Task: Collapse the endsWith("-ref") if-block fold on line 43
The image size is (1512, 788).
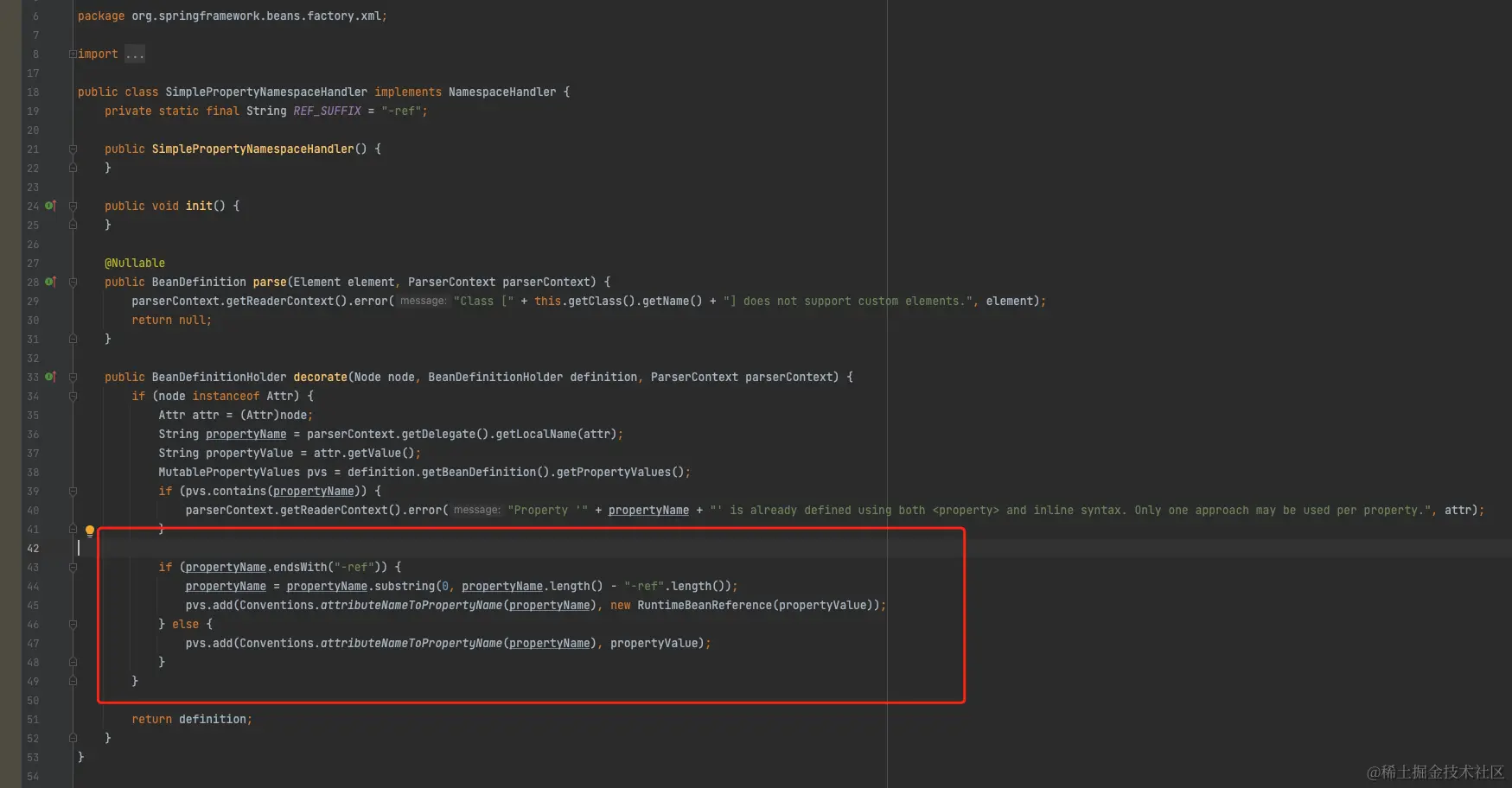Action: [x=73, y=567]
